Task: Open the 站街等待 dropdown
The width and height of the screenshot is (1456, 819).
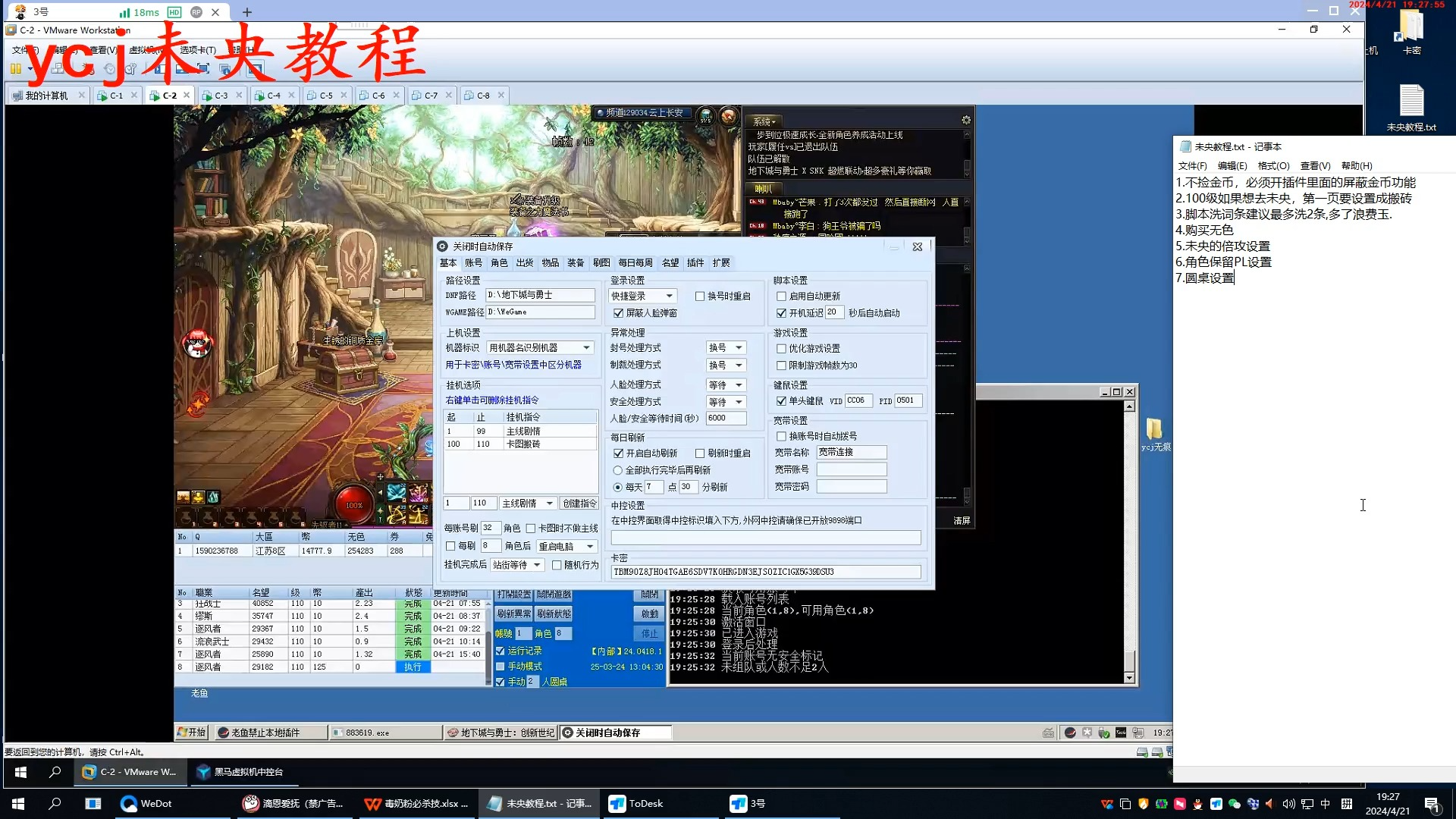Action: point(517,565)
